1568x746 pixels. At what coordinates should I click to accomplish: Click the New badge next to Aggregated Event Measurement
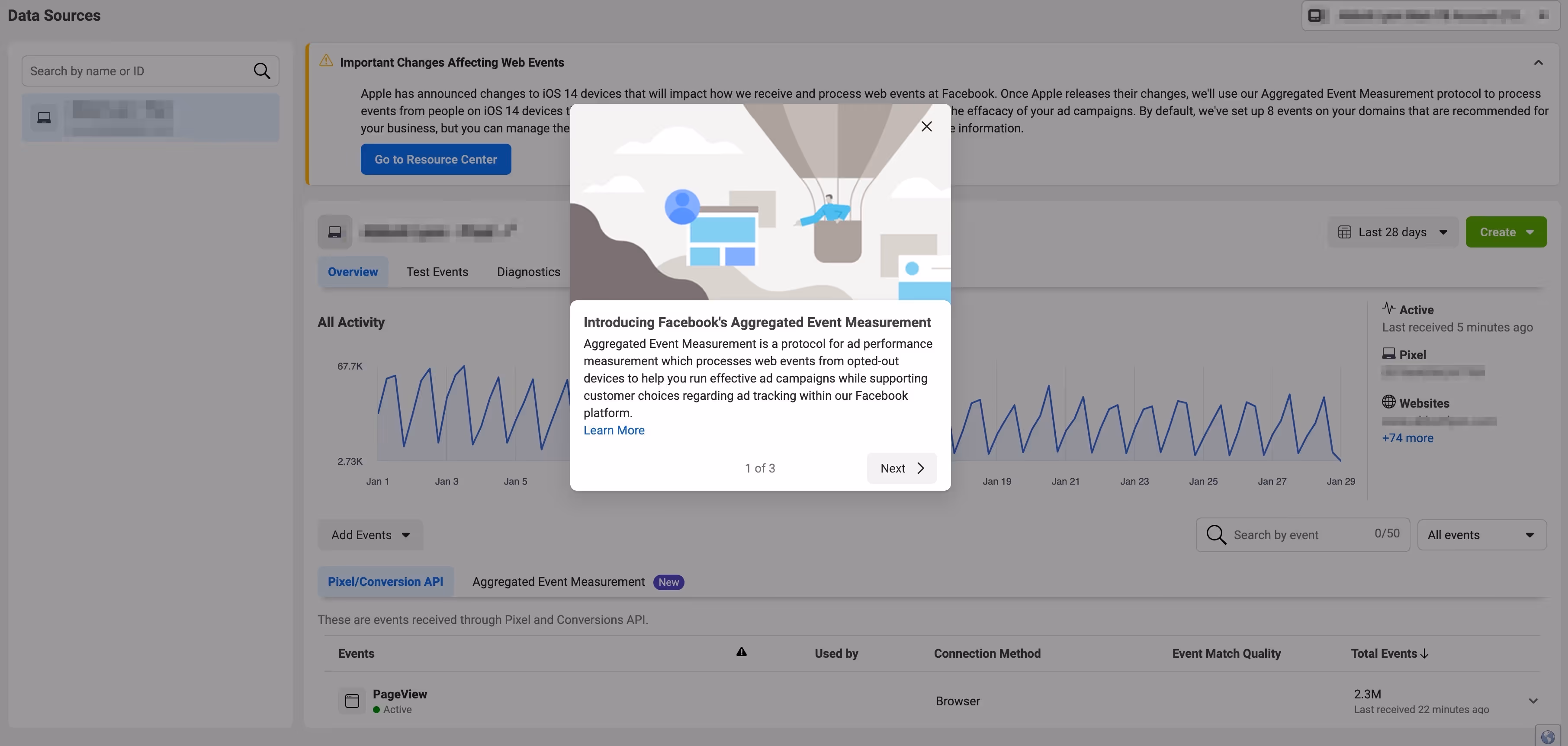click(668, 582)
